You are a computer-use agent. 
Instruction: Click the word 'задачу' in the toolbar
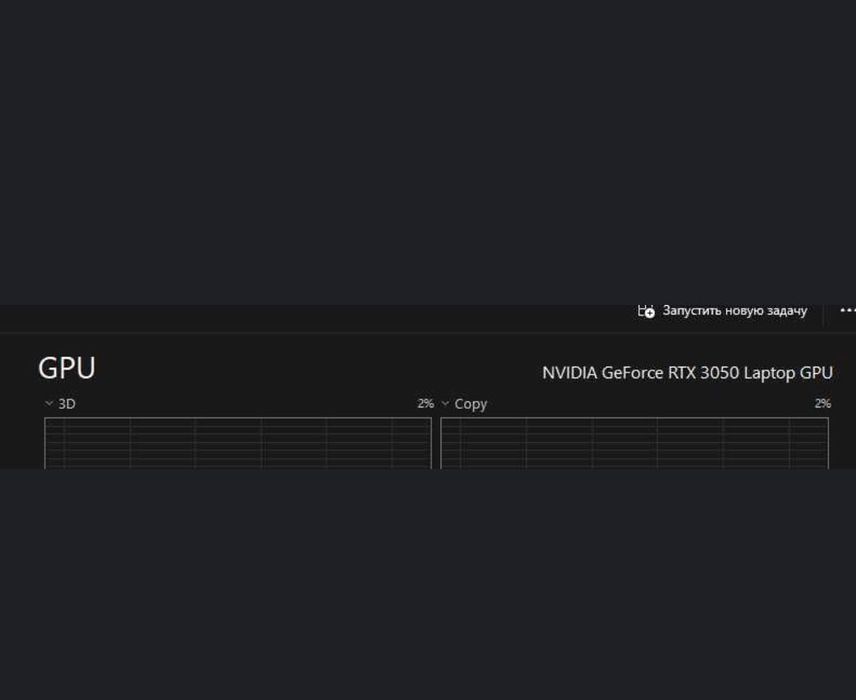pos(786,311)
